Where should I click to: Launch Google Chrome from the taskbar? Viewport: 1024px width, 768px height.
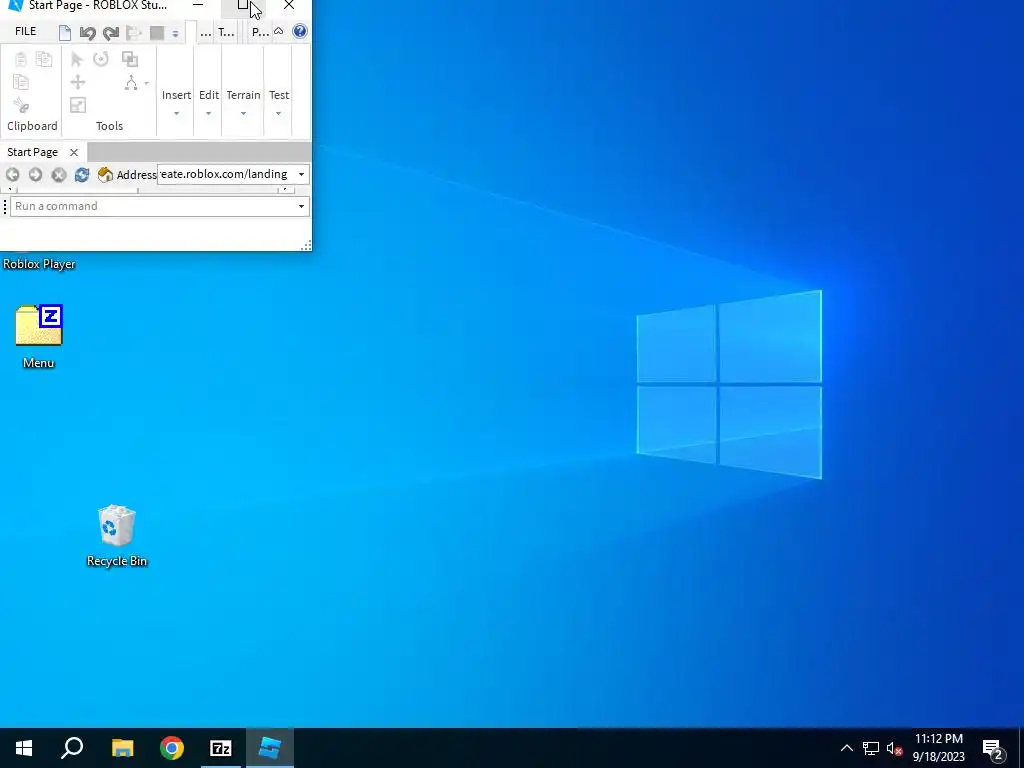click(172, 748)
